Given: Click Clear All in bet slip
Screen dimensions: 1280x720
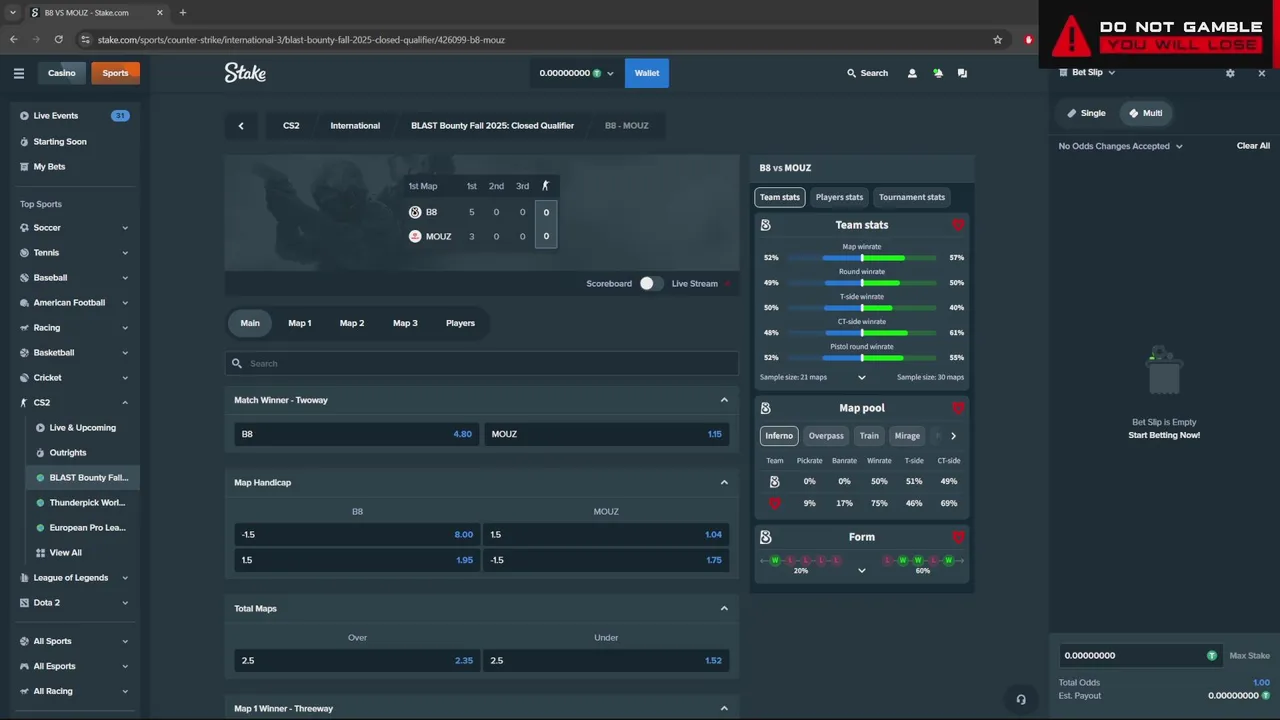Looking at the screenshot, I should pos(1253,146).
